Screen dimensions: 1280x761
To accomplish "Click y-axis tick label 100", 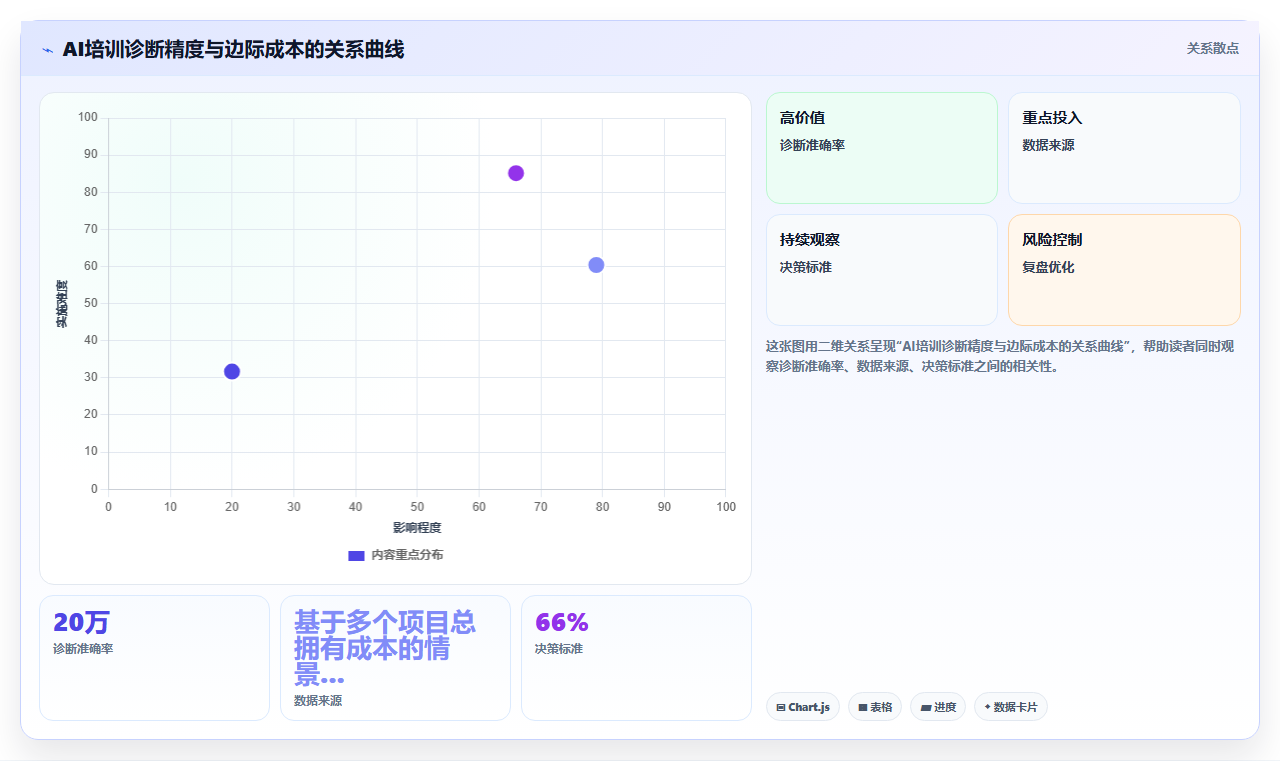I will click(88, 118).
